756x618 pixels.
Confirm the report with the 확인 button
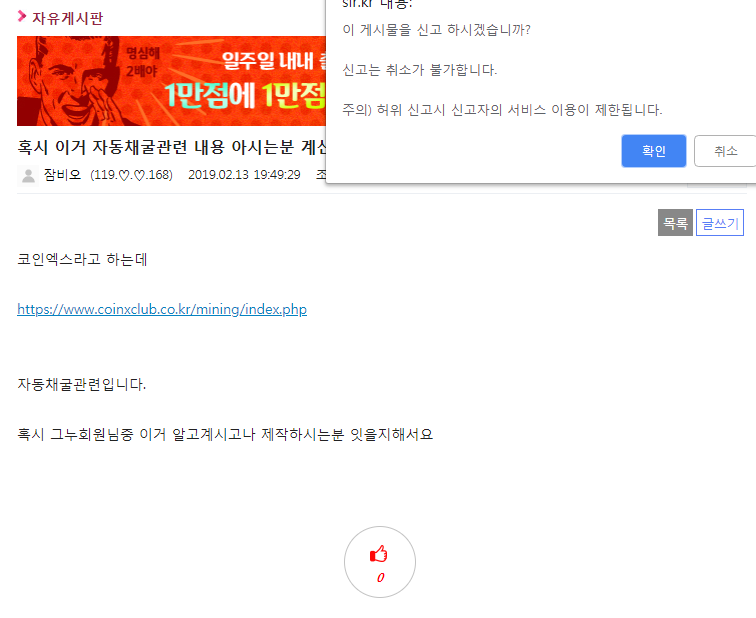(x=653, y=151)
